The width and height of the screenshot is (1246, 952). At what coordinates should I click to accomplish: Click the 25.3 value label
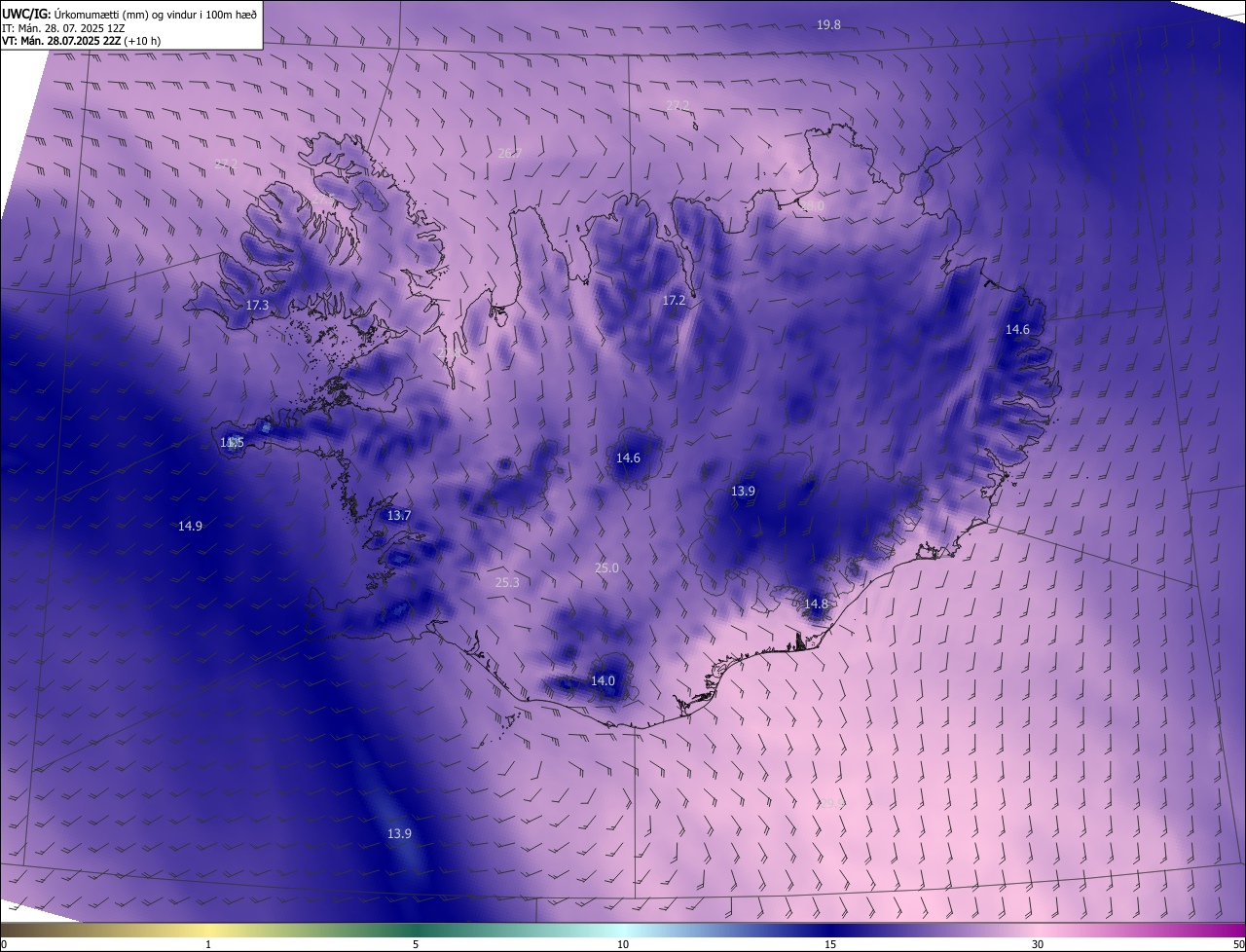tap(507, 582)
